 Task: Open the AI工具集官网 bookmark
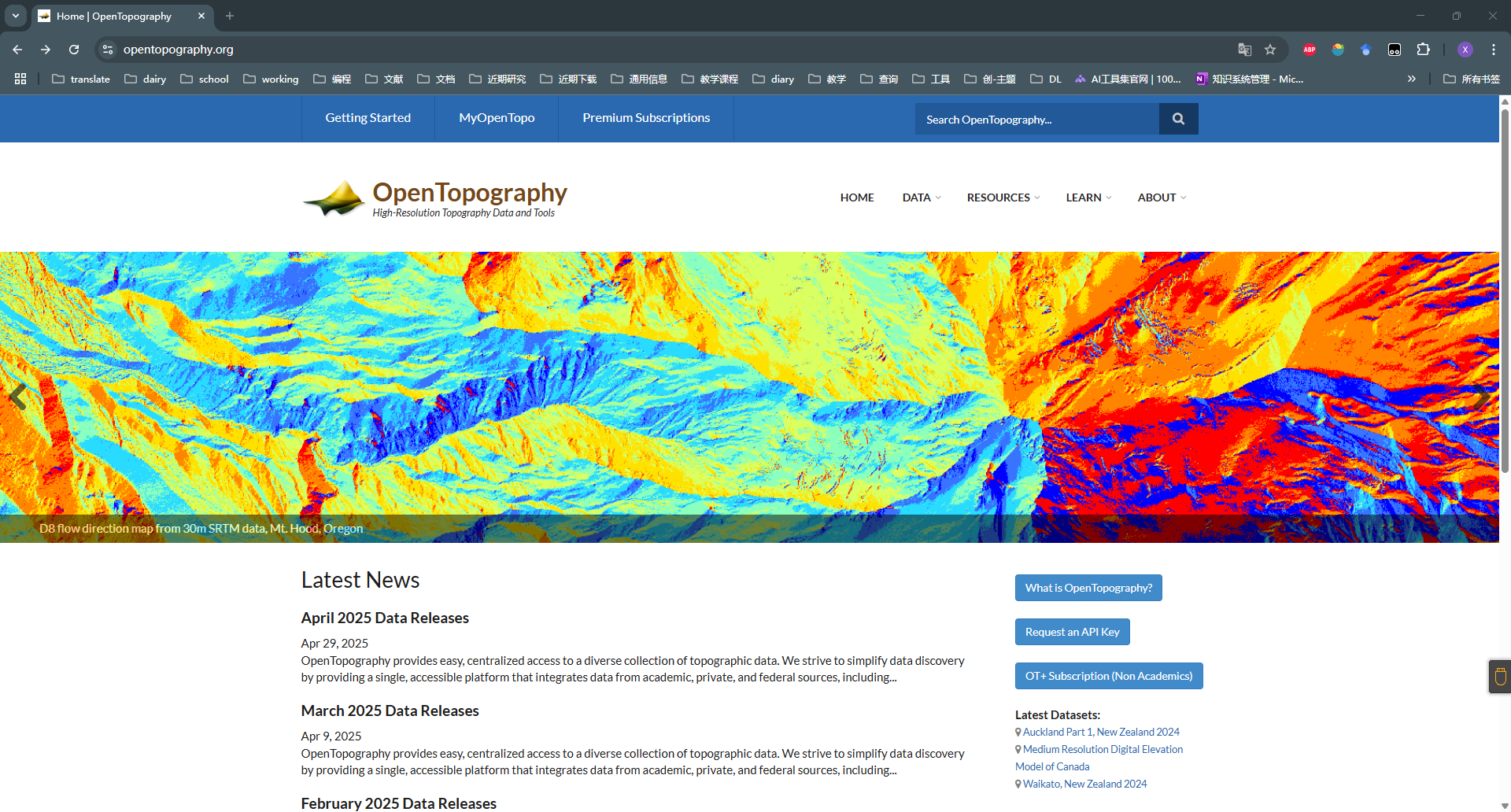(x=1128, y=79)
